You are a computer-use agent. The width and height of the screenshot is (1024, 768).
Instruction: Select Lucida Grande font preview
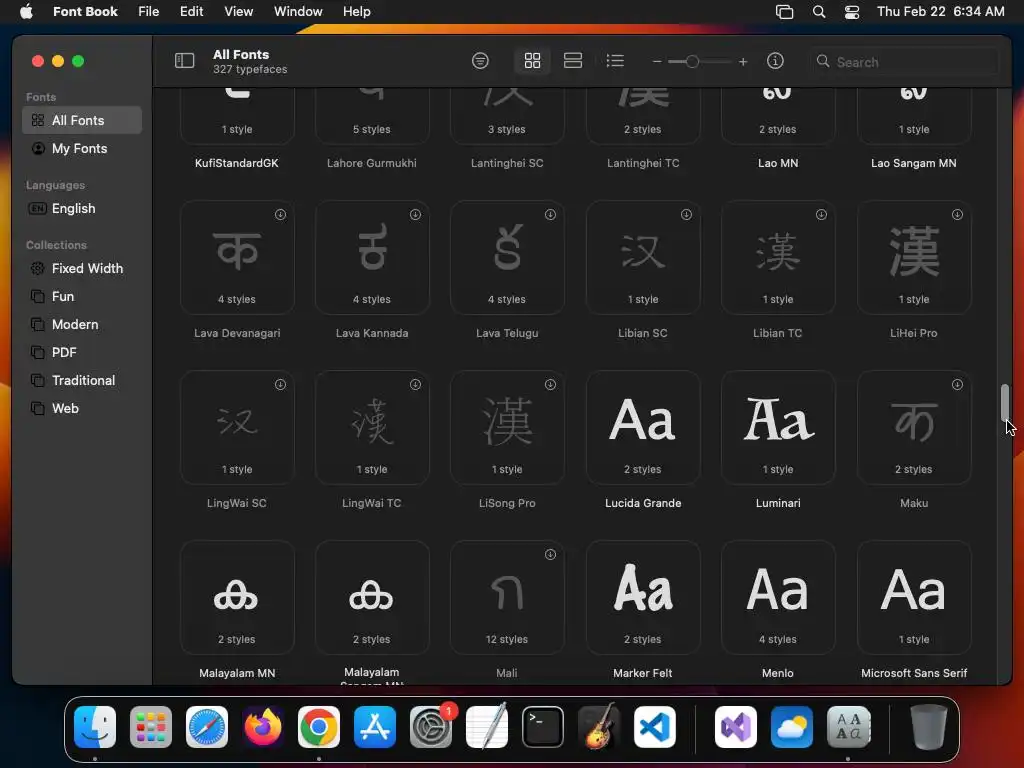tap(643, 427)
